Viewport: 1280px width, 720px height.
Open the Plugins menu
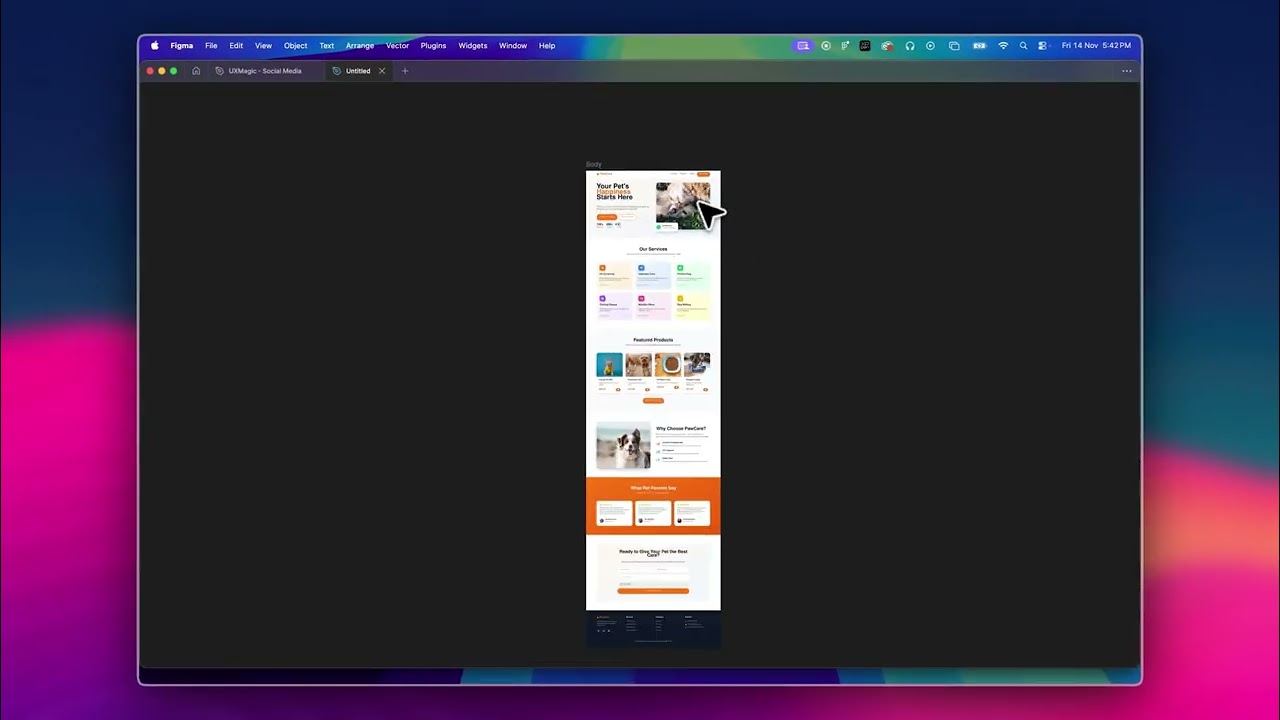[433, 46]
